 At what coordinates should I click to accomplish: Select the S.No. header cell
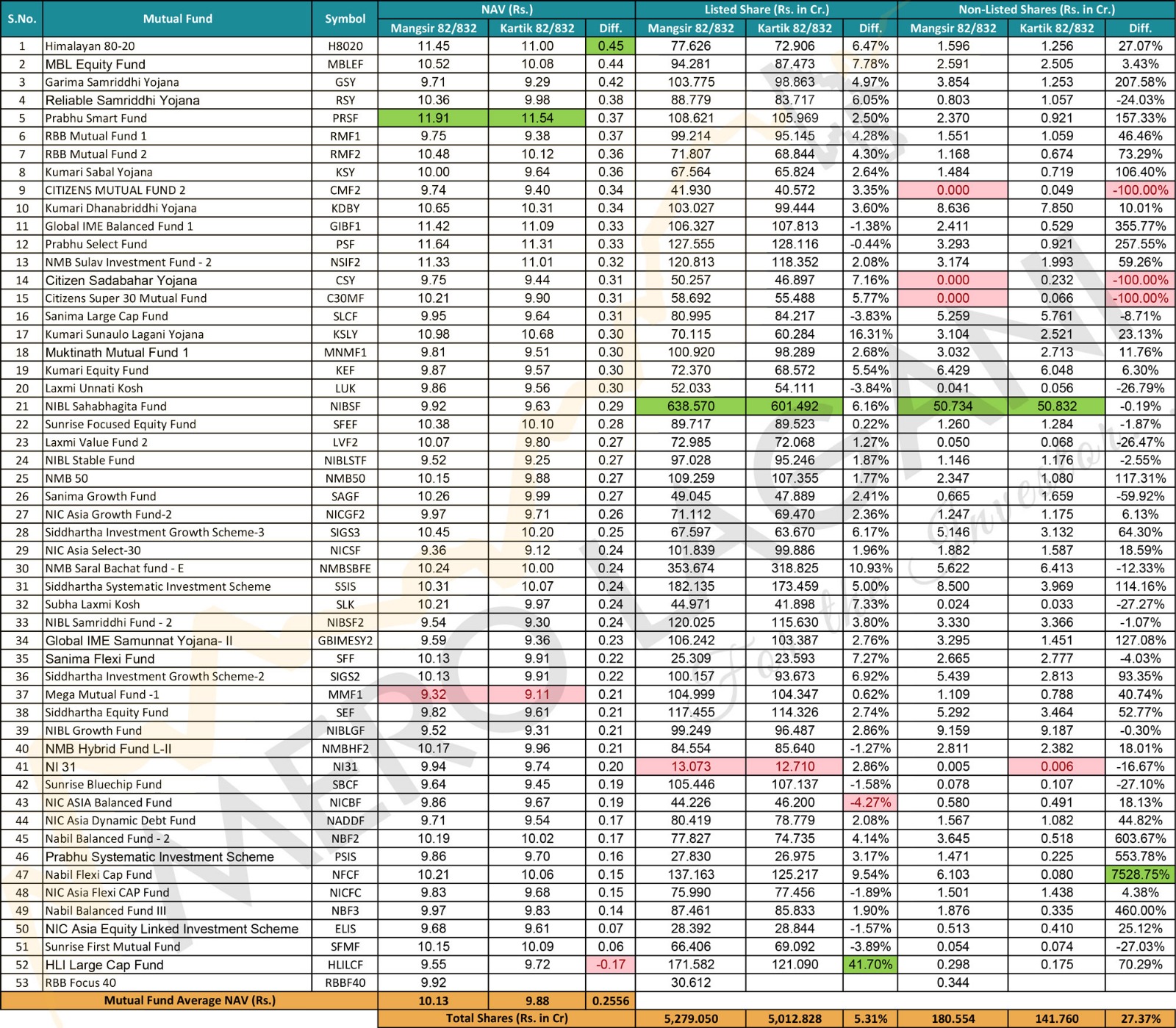[x=22, y=19]
